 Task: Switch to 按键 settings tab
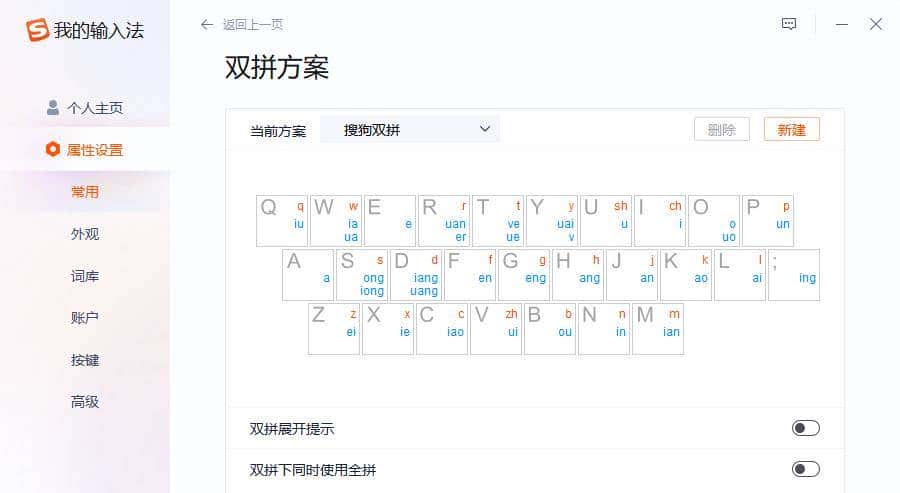(85, 360)
